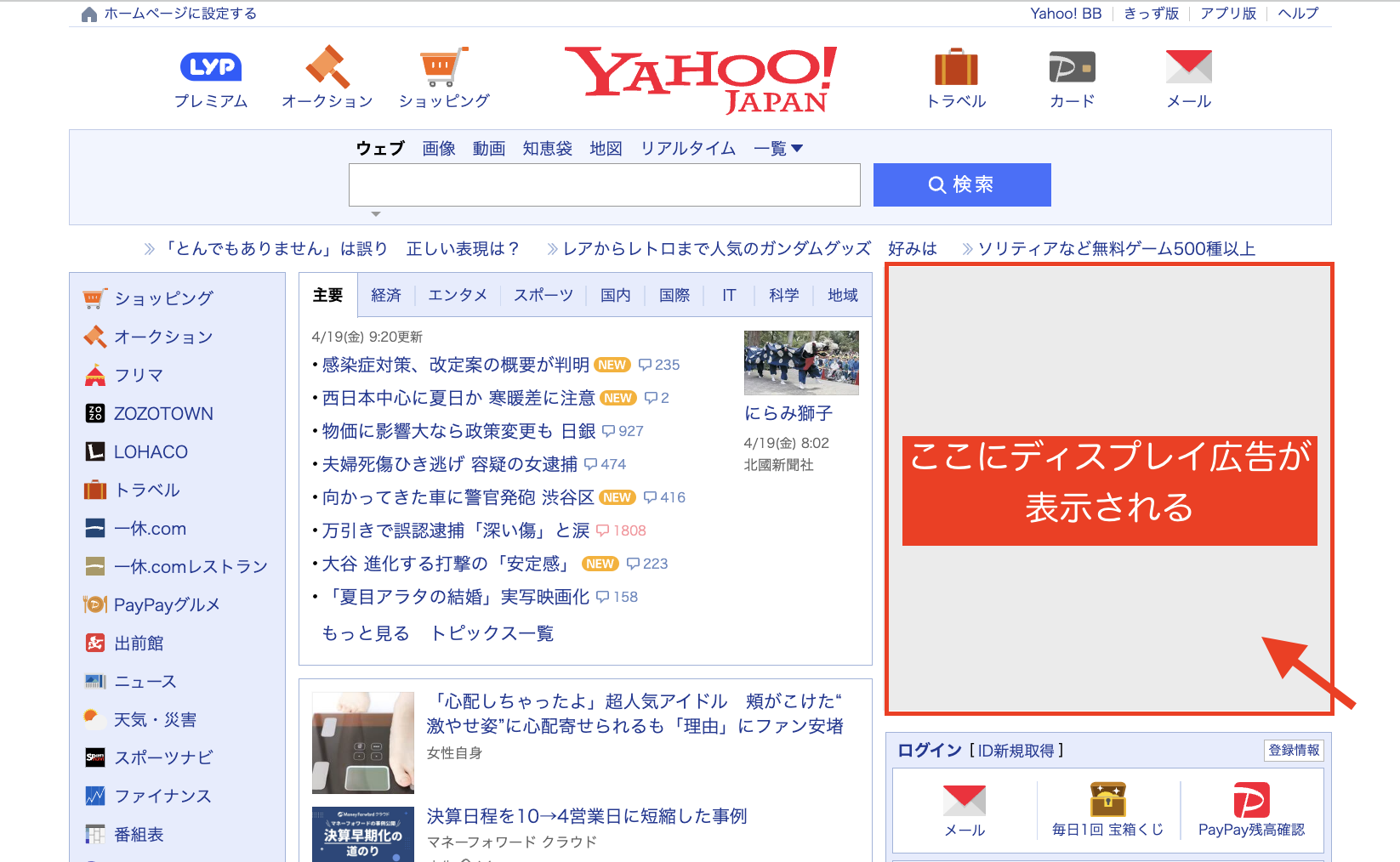Click the Yahoo! JAPAN logo
This screenshot has width=1400, height=862.
[700, 80]
